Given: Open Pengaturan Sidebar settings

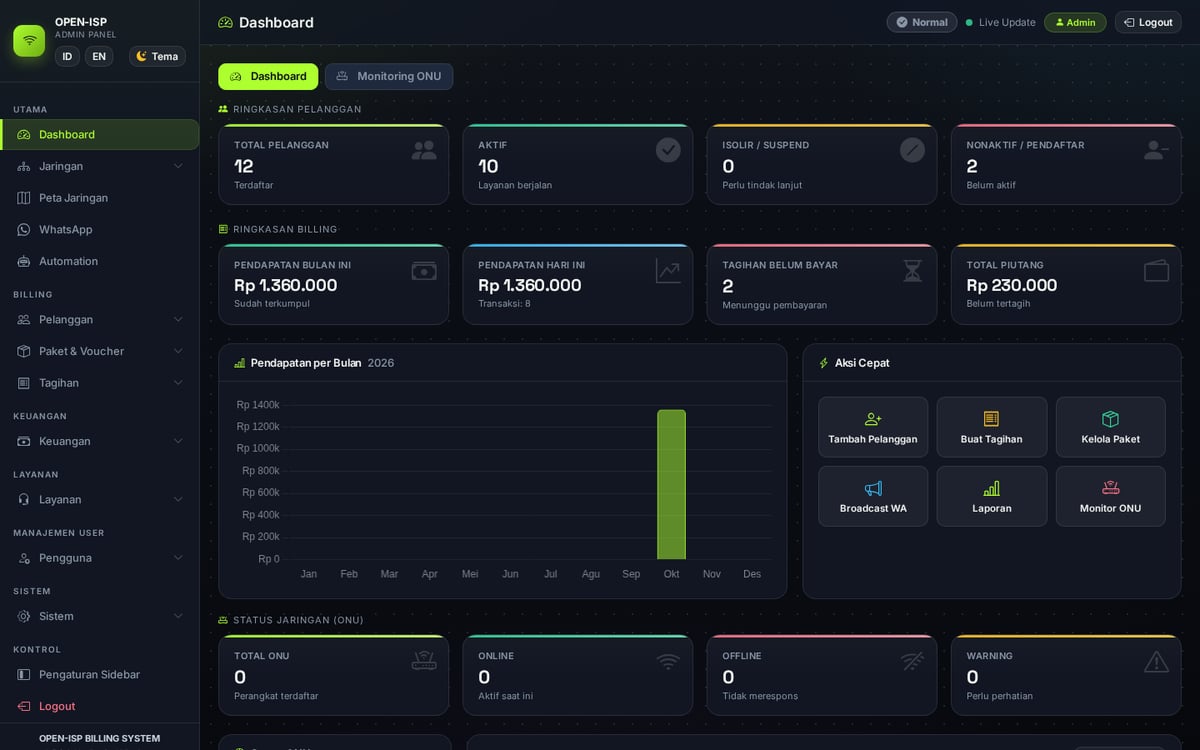Looking at the screenshot, I should (x=99, y=675).
